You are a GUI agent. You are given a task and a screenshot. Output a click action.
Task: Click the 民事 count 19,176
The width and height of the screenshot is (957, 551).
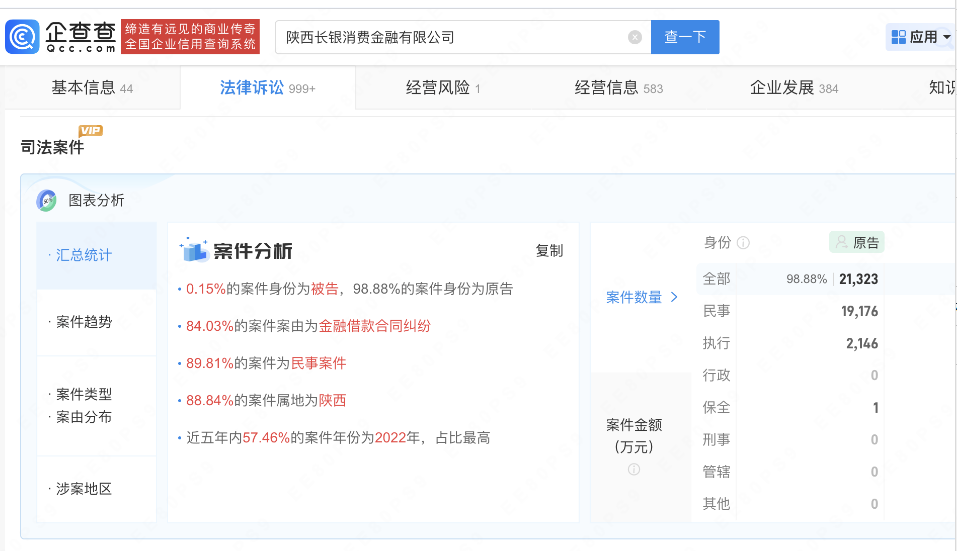(860, 312)
